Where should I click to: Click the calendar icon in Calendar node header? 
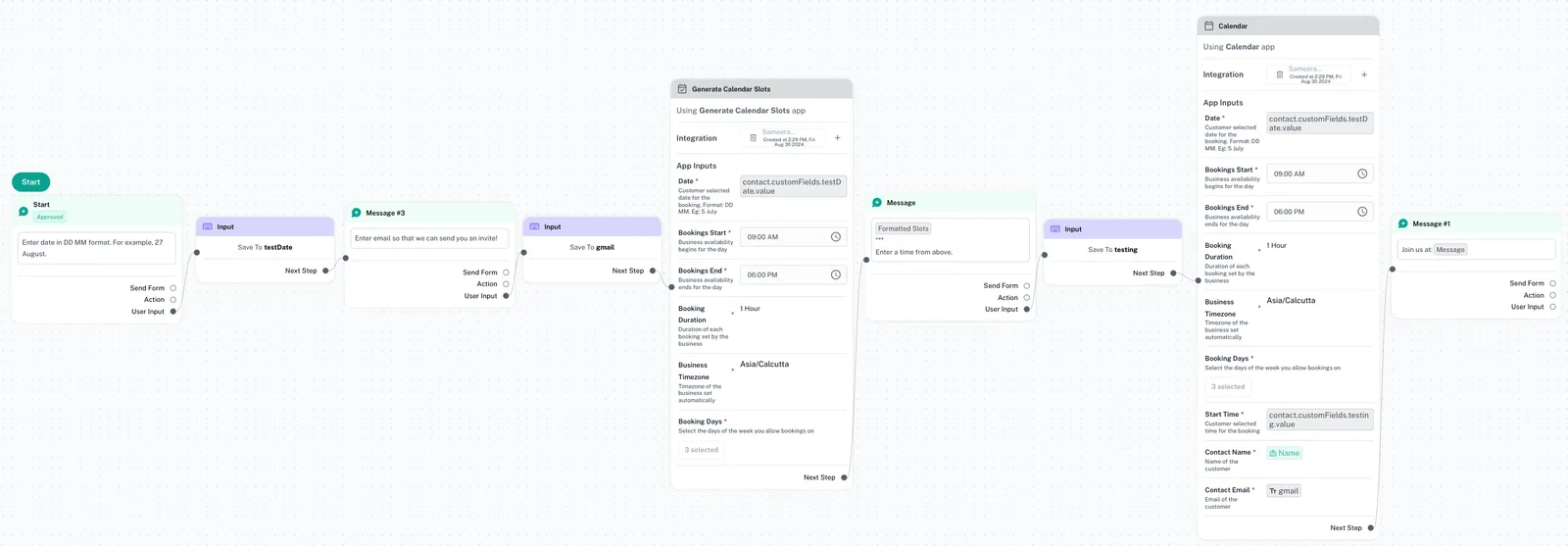[x=1208, y=26]
